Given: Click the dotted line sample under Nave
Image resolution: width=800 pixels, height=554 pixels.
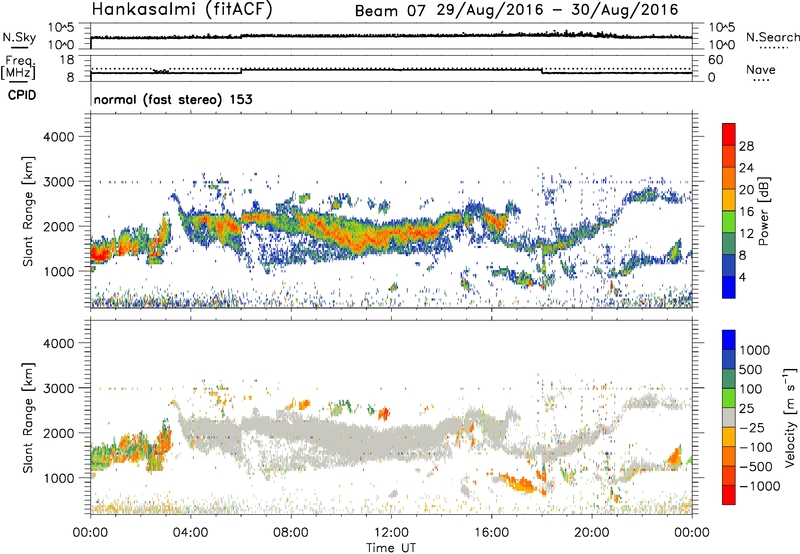Looking at the screenshot, I should [762, 80].
